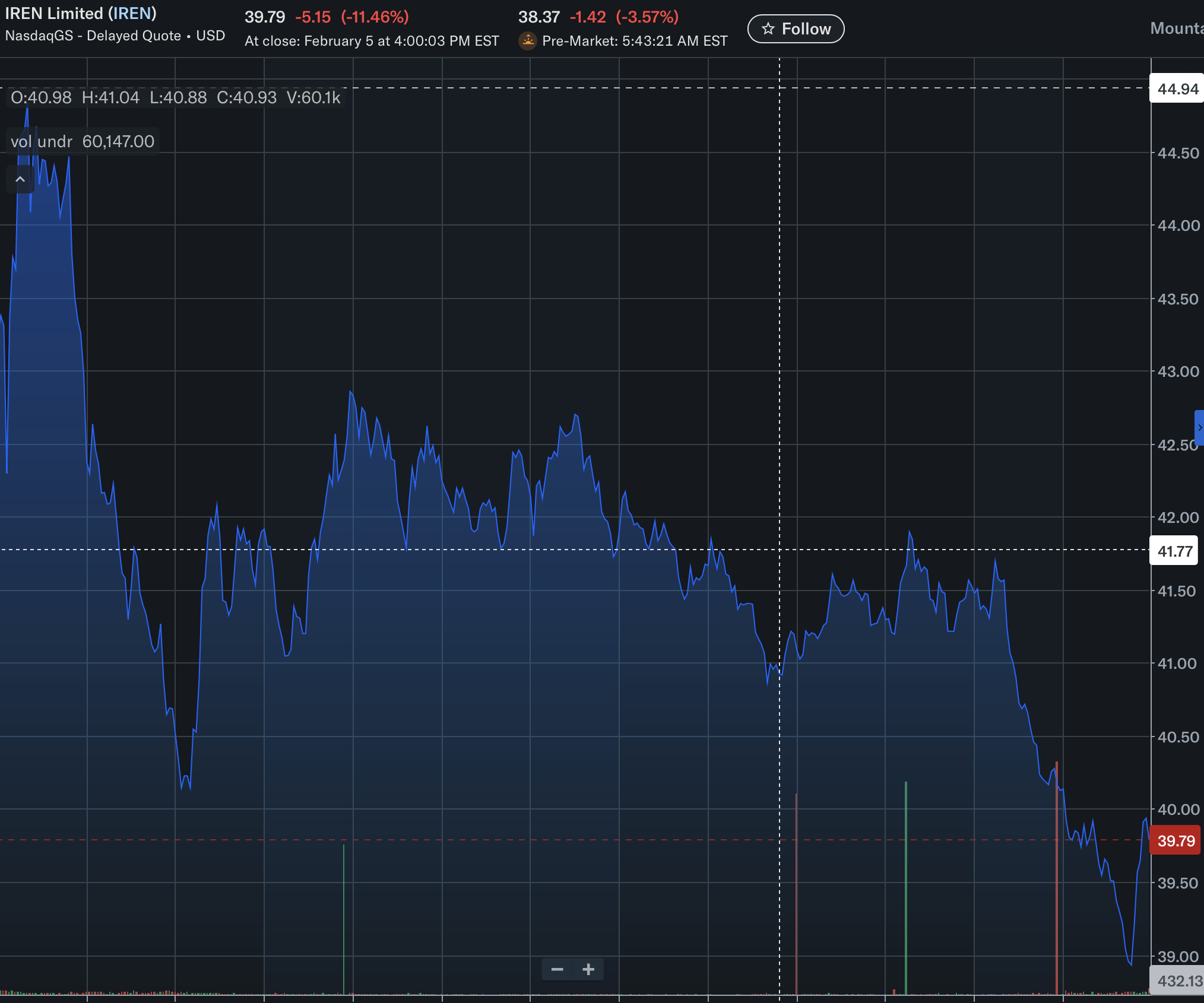Click the OHLC values readout bar
Viewport: 1204px width, 1003px height.
coord(176,97)
